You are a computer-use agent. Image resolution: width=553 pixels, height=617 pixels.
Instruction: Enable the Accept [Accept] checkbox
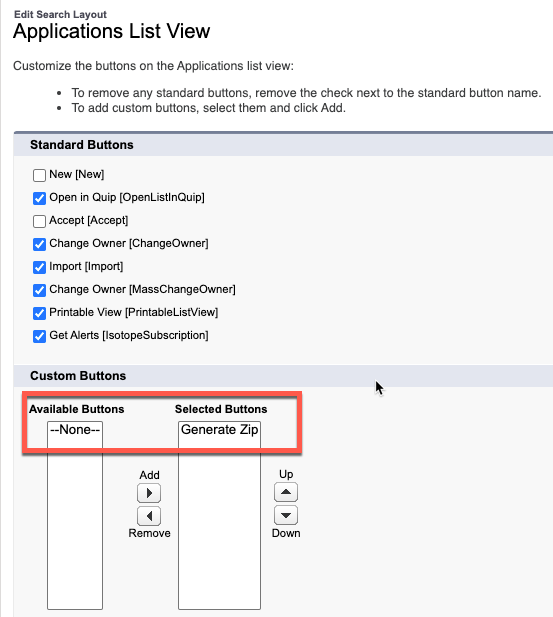pyautogui.click(x=39, y=221)
